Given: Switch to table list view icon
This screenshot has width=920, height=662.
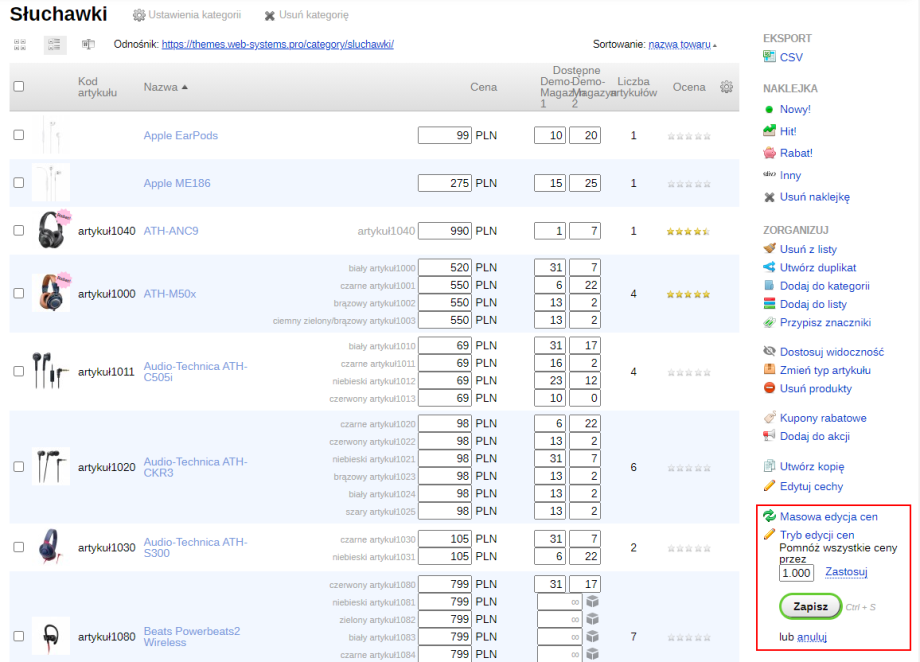Looking at the screenshot, I should [x=55, y=45].
